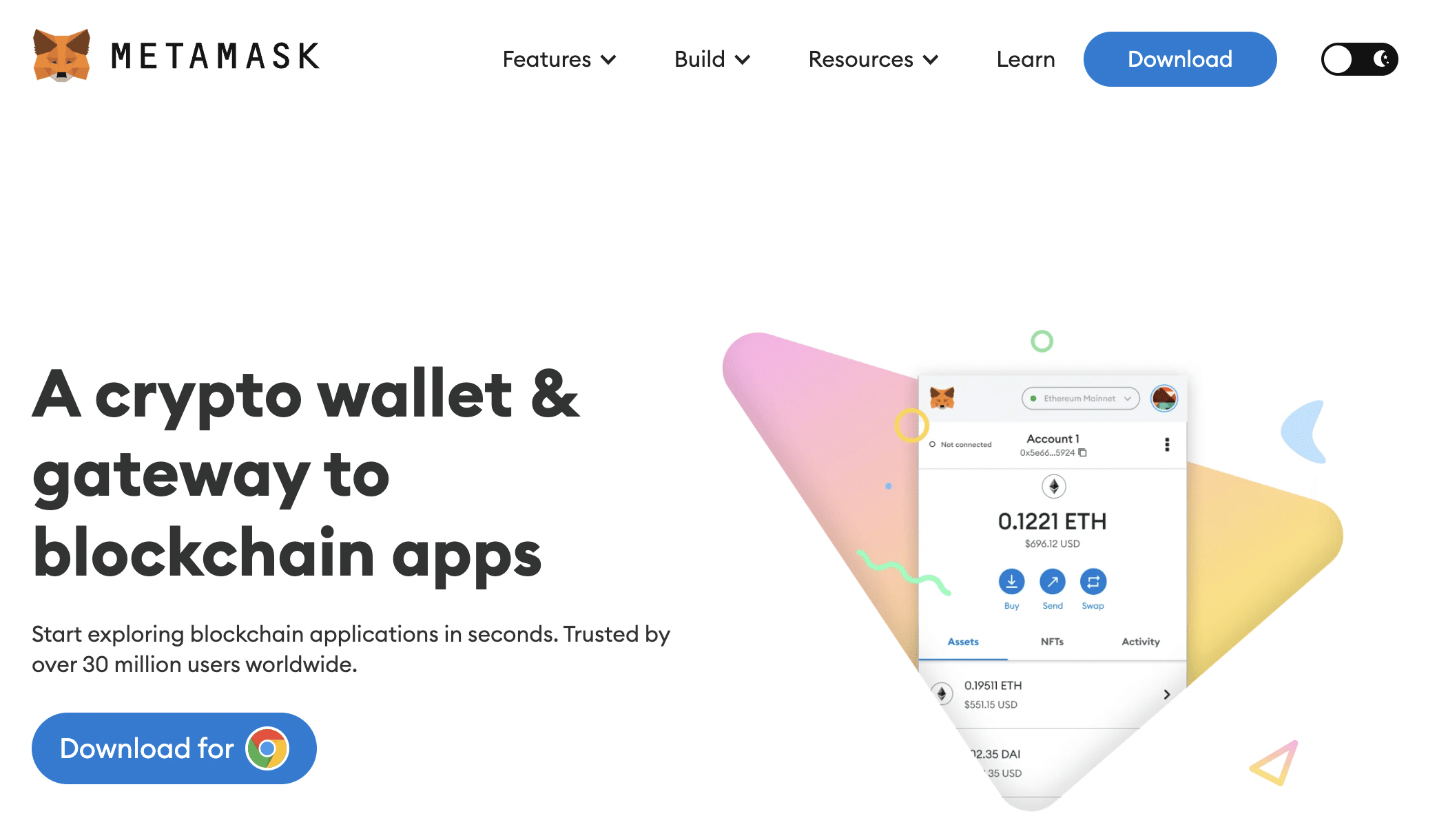
Task: Select the Assets tab in wallet
Action: (962, 642)
